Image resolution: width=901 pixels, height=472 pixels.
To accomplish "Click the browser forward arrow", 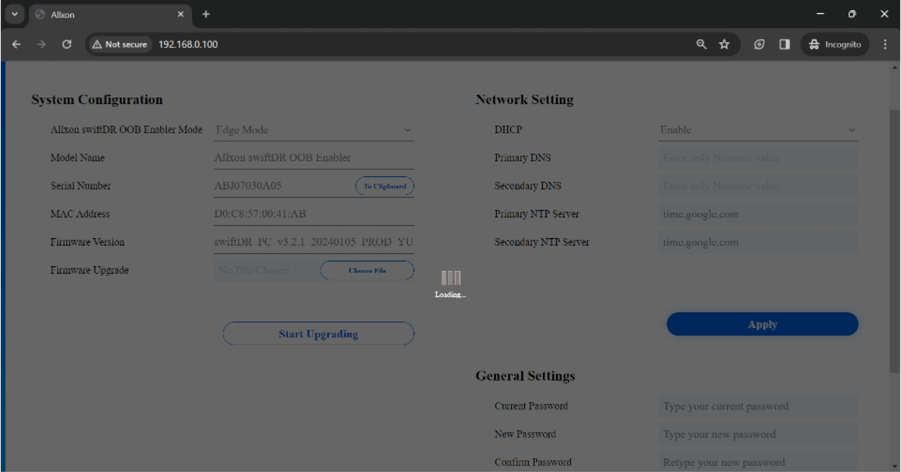I will tap(41, 44).
